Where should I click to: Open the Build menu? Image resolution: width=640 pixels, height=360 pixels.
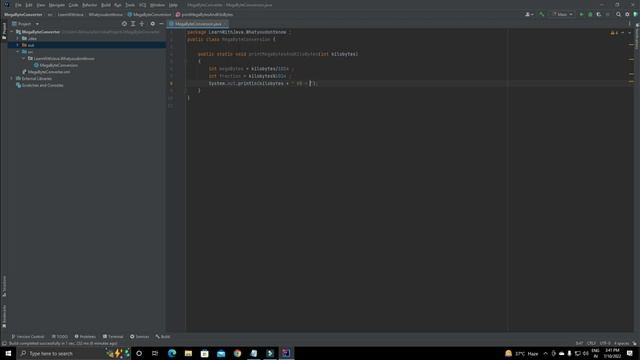106,5
